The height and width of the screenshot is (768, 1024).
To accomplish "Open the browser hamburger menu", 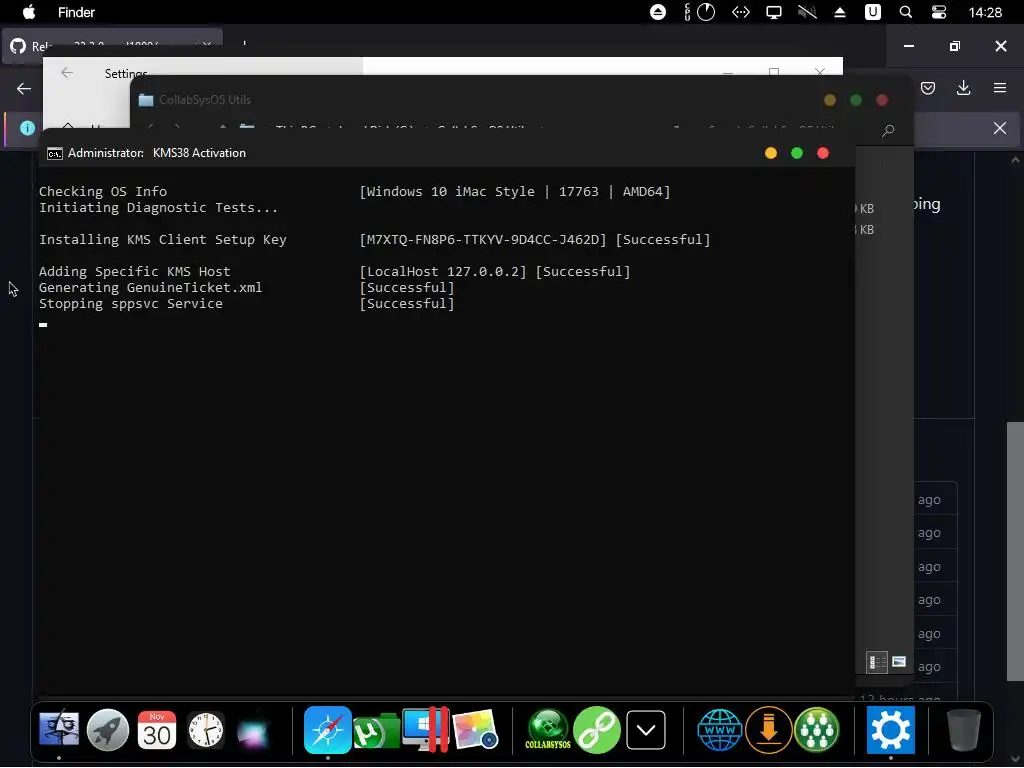I will coord(1000,88).
